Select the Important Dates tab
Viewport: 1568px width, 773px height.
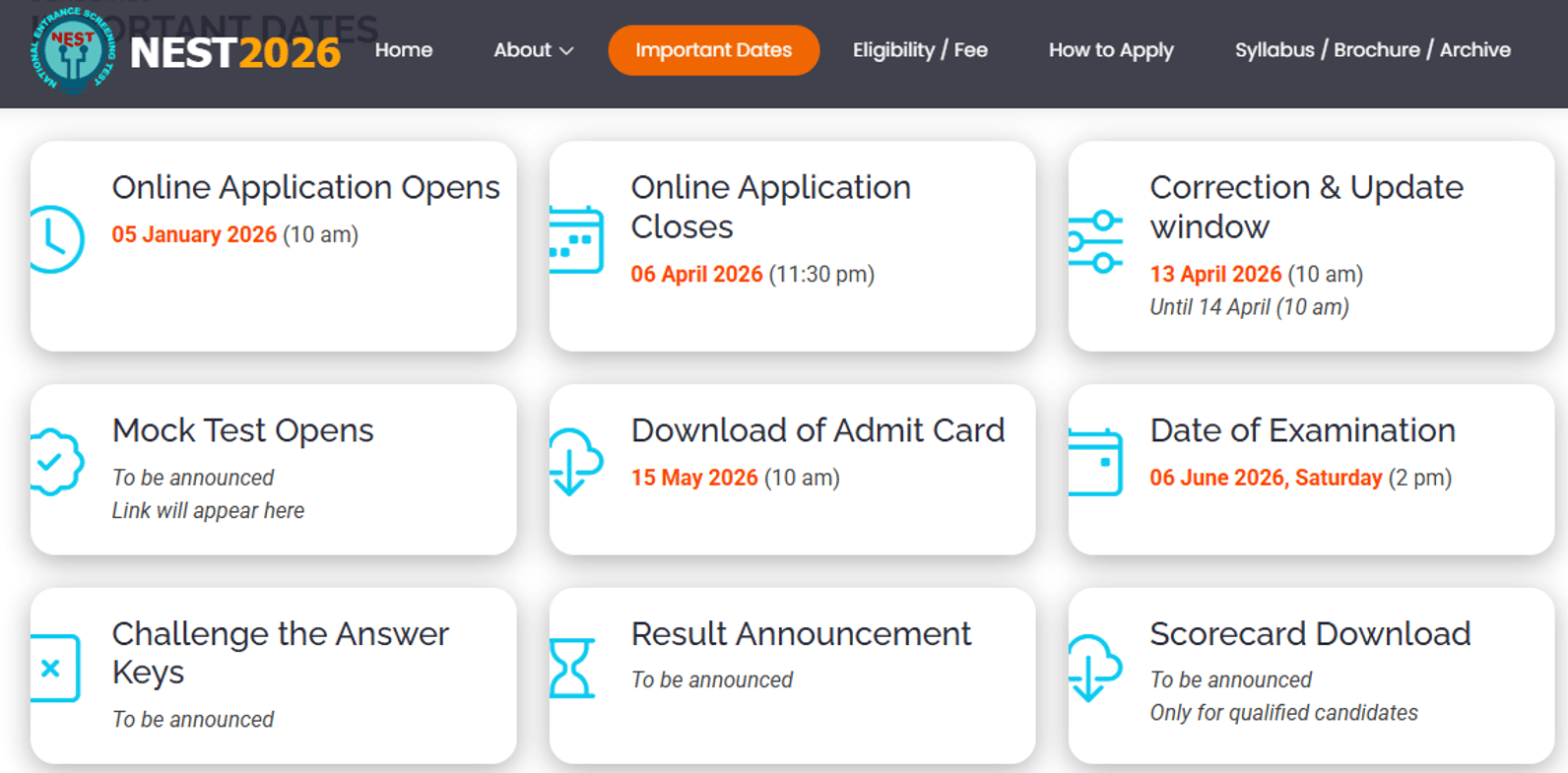coord(713,50)
